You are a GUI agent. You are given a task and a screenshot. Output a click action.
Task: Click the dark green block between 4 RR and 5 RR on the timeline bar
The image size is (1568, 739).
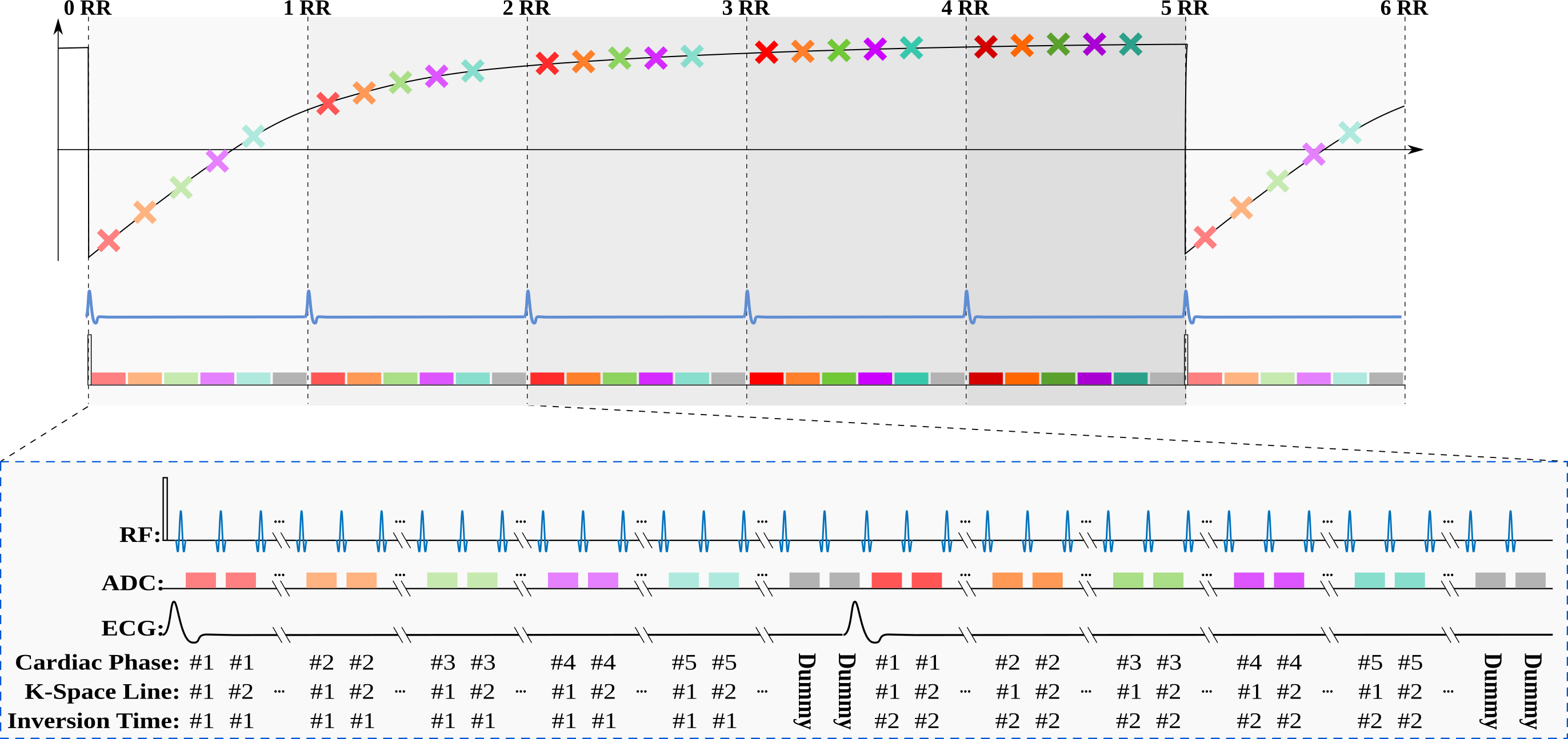point(1058,378)
